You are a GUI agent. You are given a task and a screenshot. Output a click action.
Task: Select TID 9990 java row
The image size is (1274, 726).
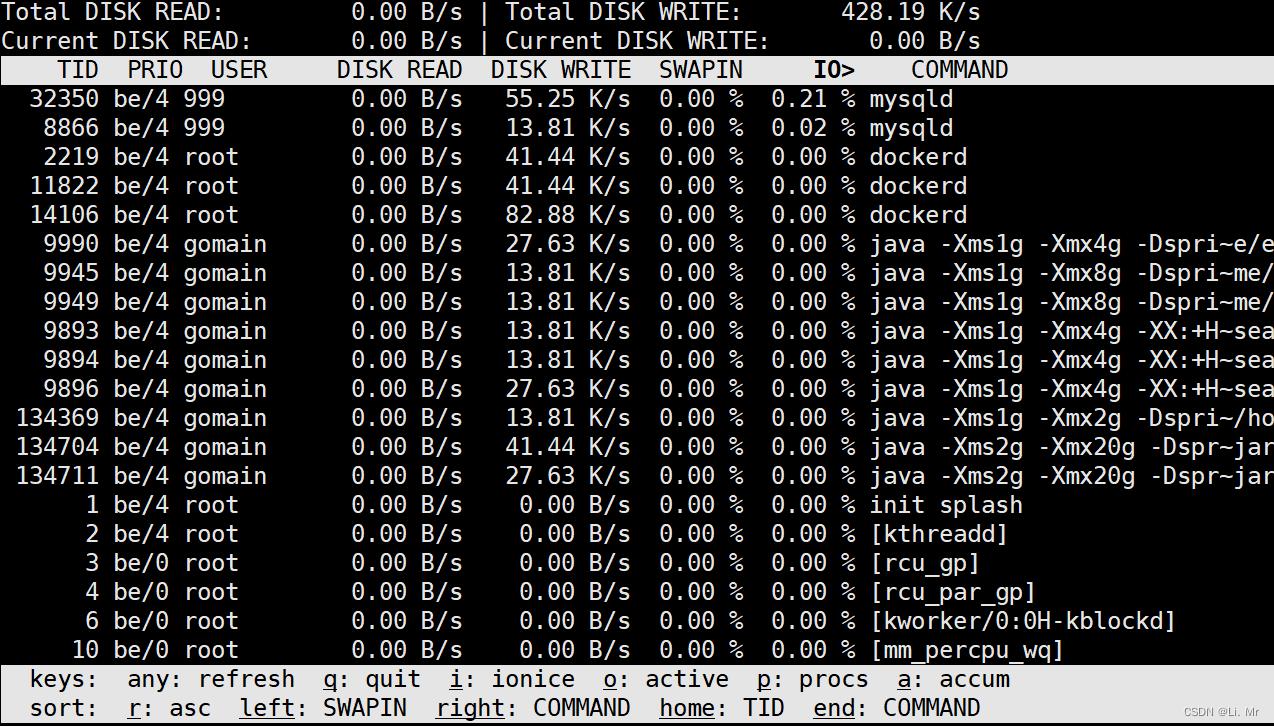point(637,244)
